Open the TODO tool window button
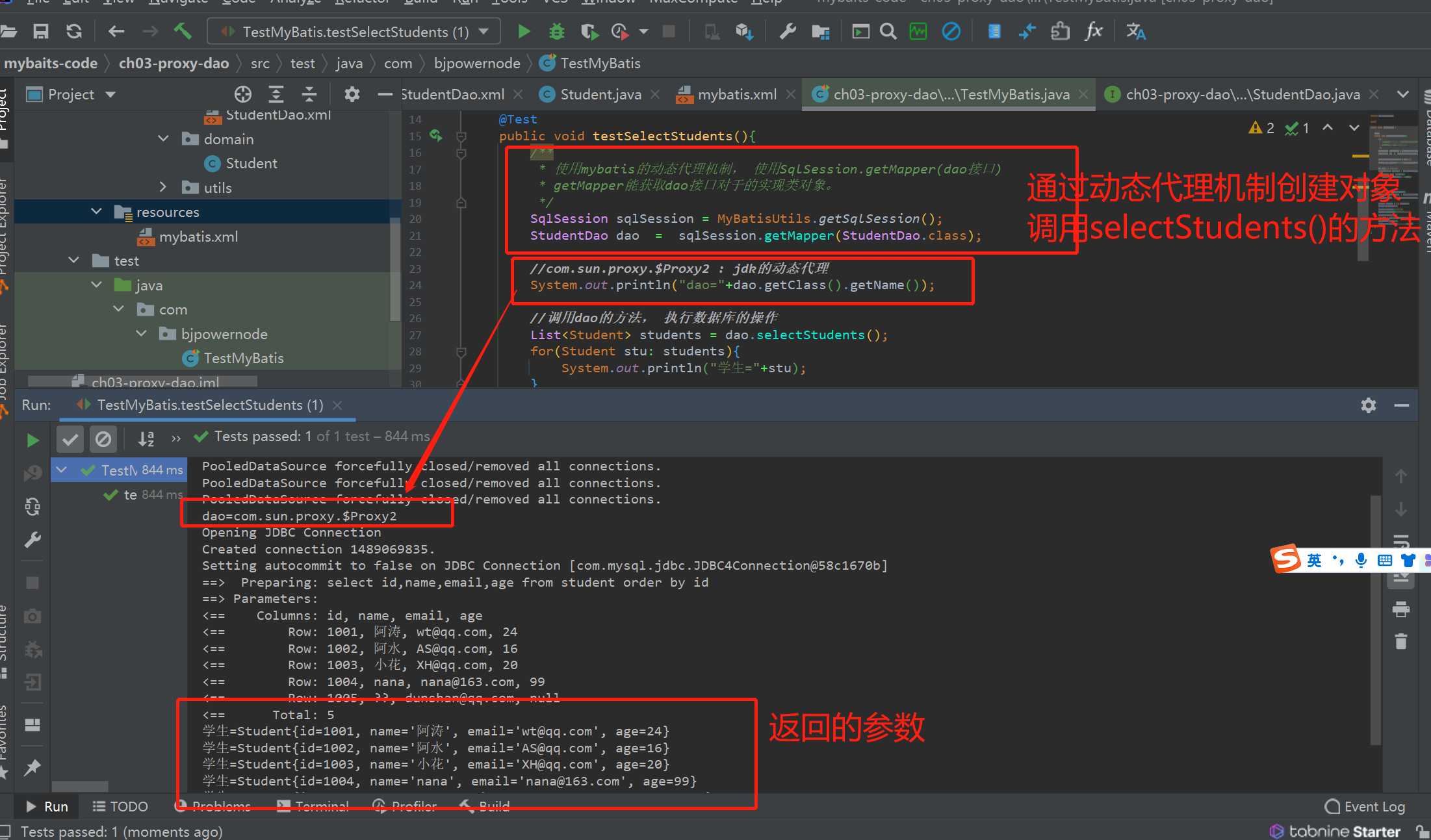 pyautogui.click(x=121, y=806)
